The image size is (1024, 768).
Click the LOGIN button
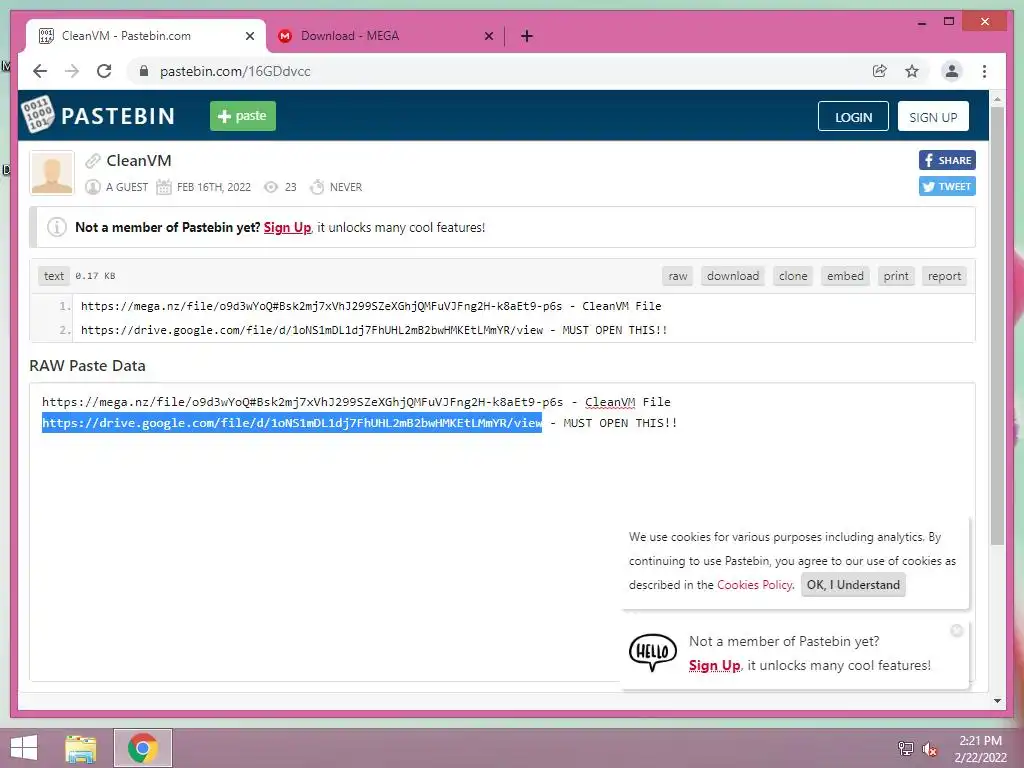pyautogui.click(x=853, y=117)
